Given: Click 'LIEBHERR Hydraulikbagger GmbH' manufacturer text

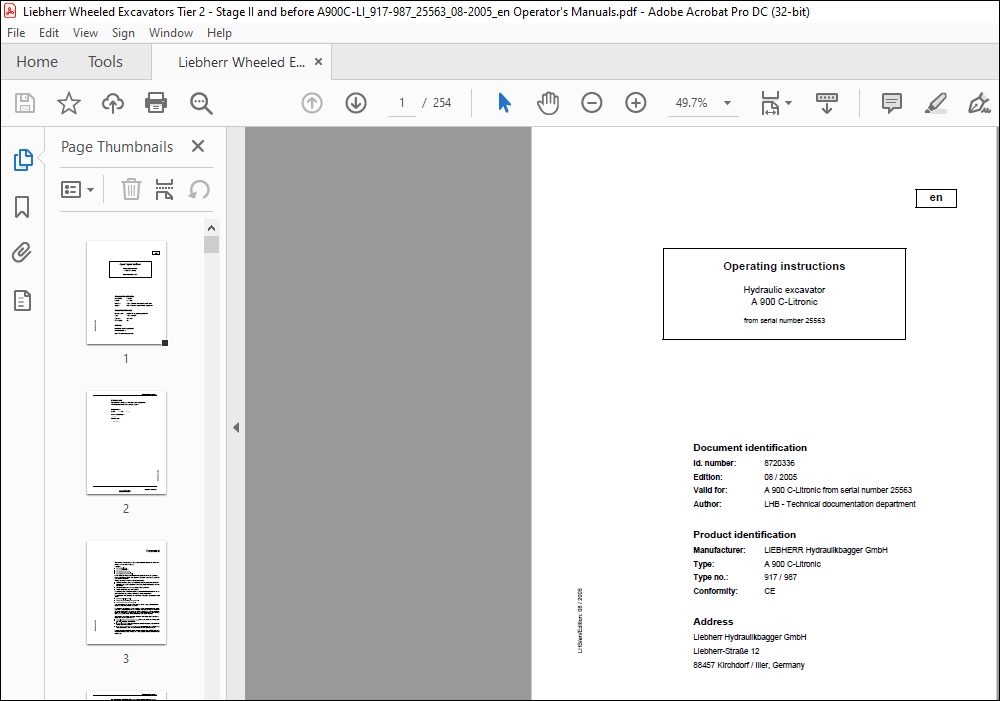Looking at the screenshot, I should point(826,550).
